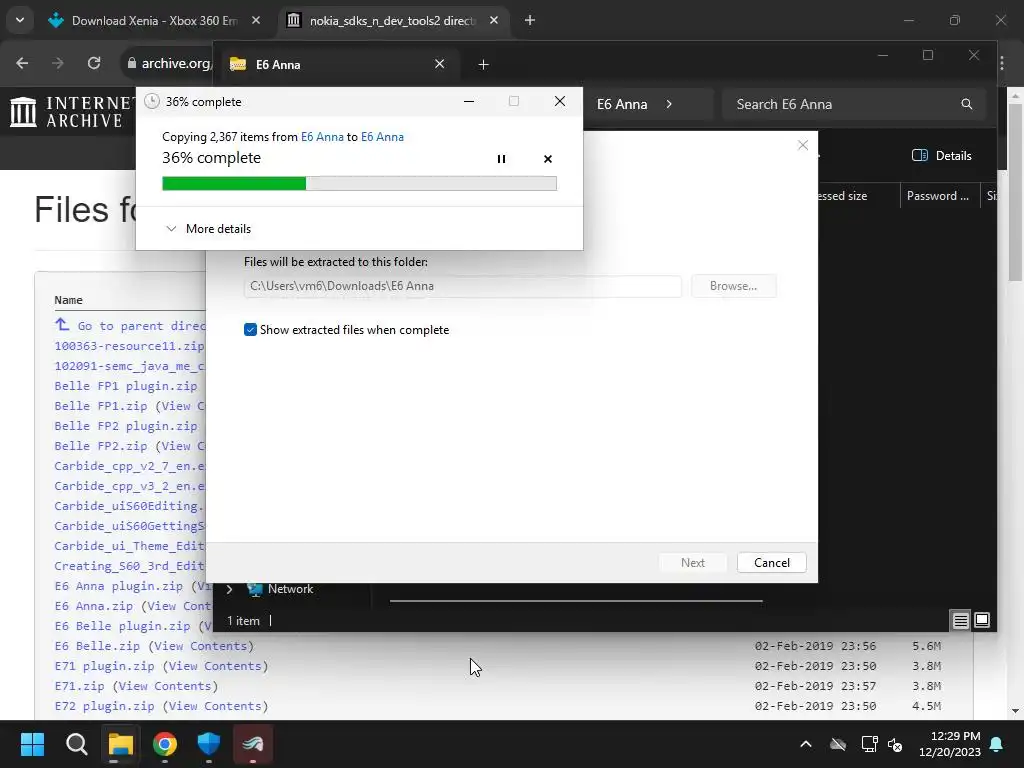The image size is (1024, 768).
Task: Click the Next button in the extract dialog
Action: (x=692, y=562)
